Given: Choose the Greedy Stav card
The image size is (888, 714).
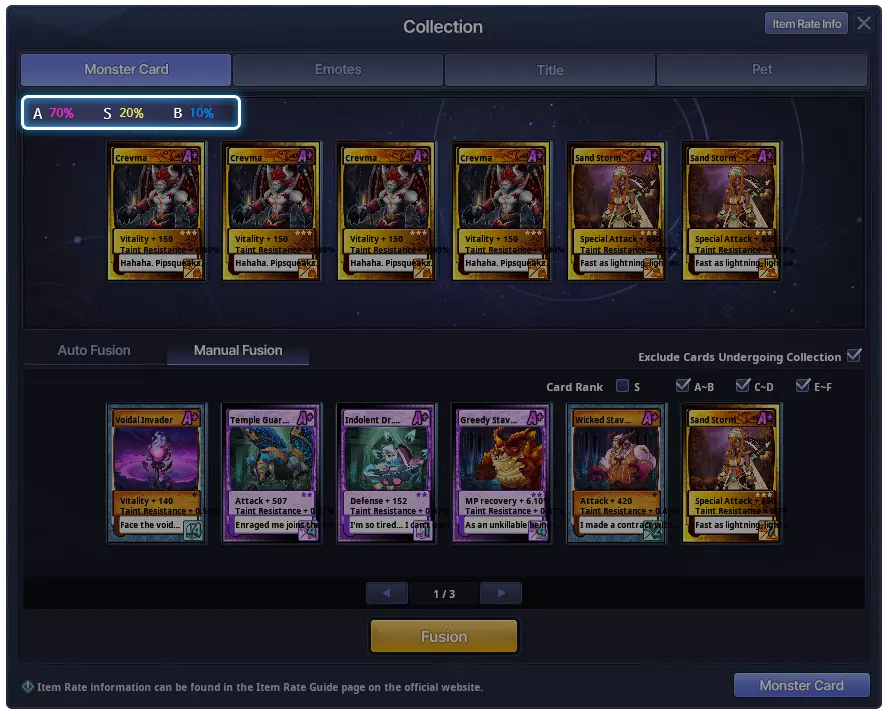Looking at the screenshot, I should [502, 473].
